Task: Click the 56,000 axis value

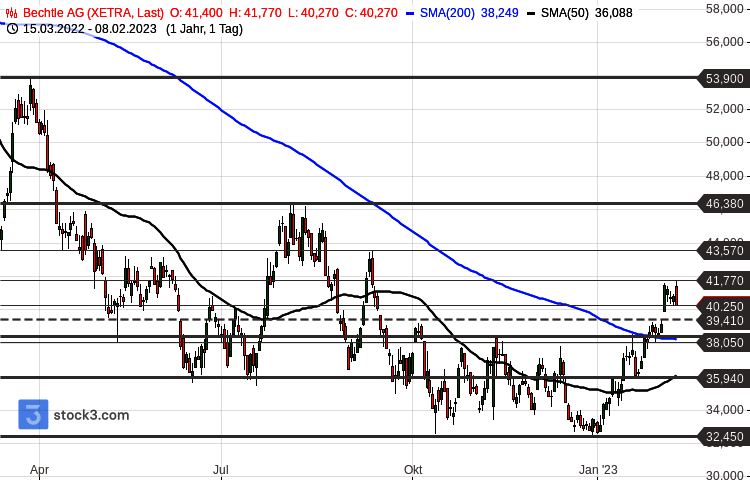Action: [726, 42]
